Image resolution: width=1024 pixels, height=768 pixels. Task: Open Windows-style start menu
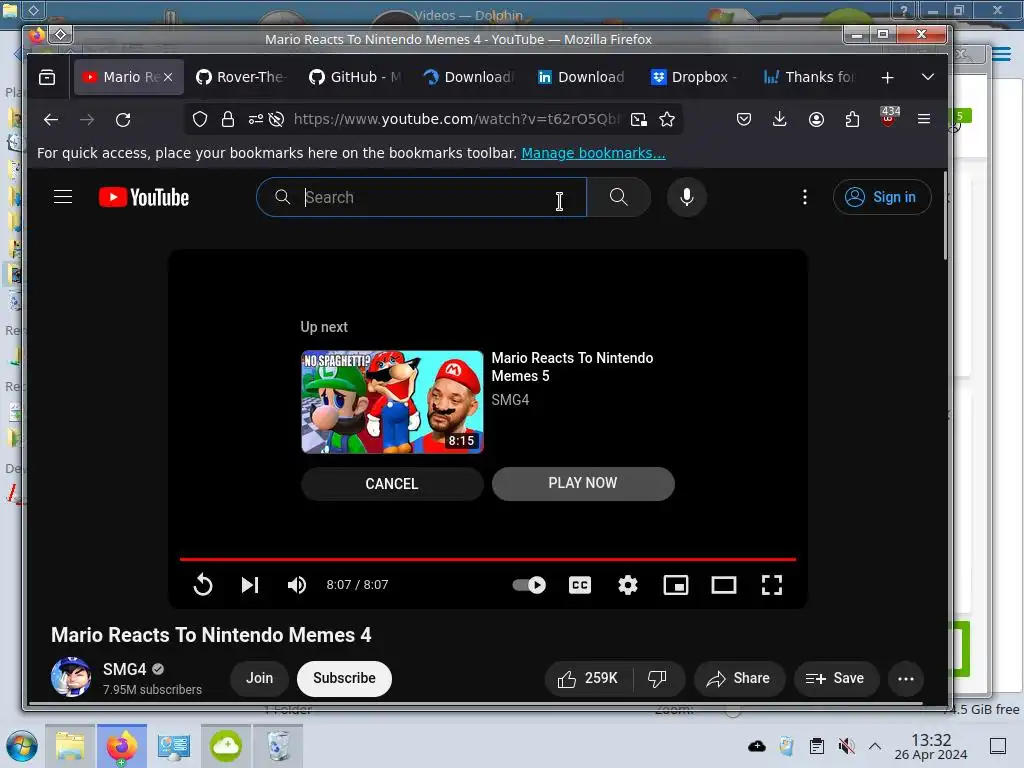coord(22,746)
